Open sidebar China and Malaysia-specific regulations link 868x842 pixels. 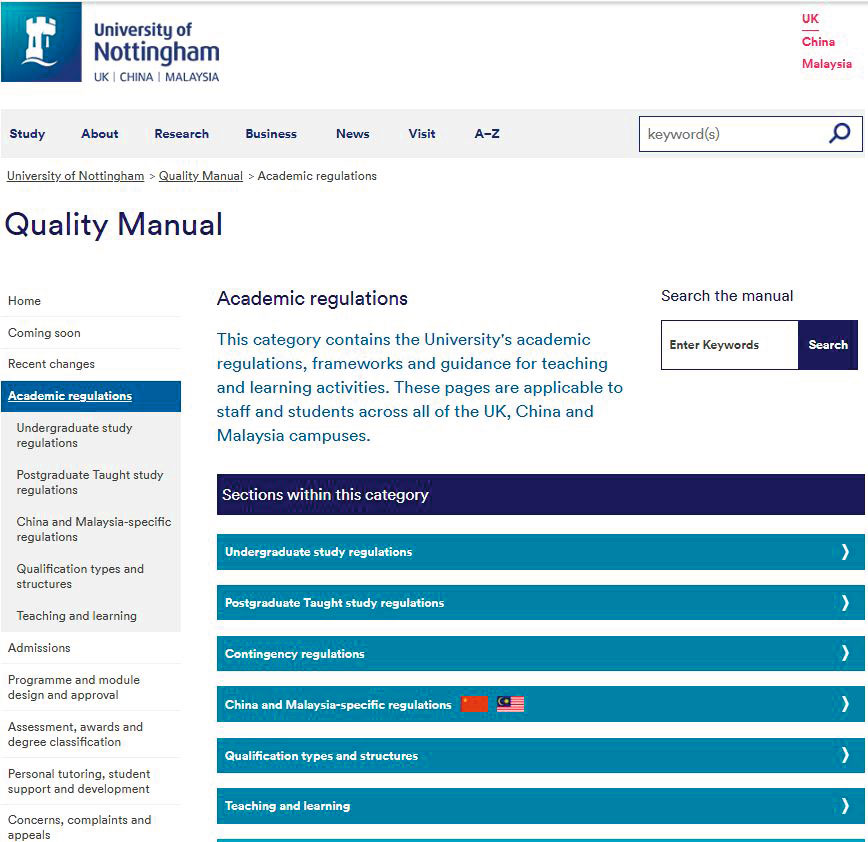pos(94,529)
